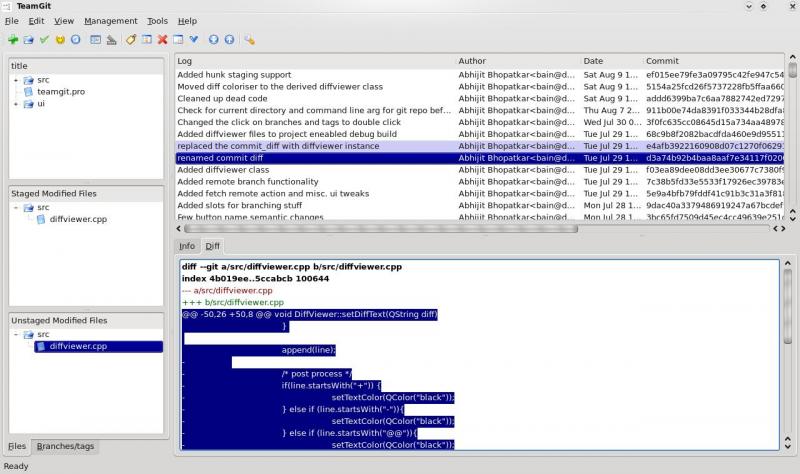Click the blue circled up-arrow push icon
This screenshot has width=800, height=474.
(x=229, y=40)
